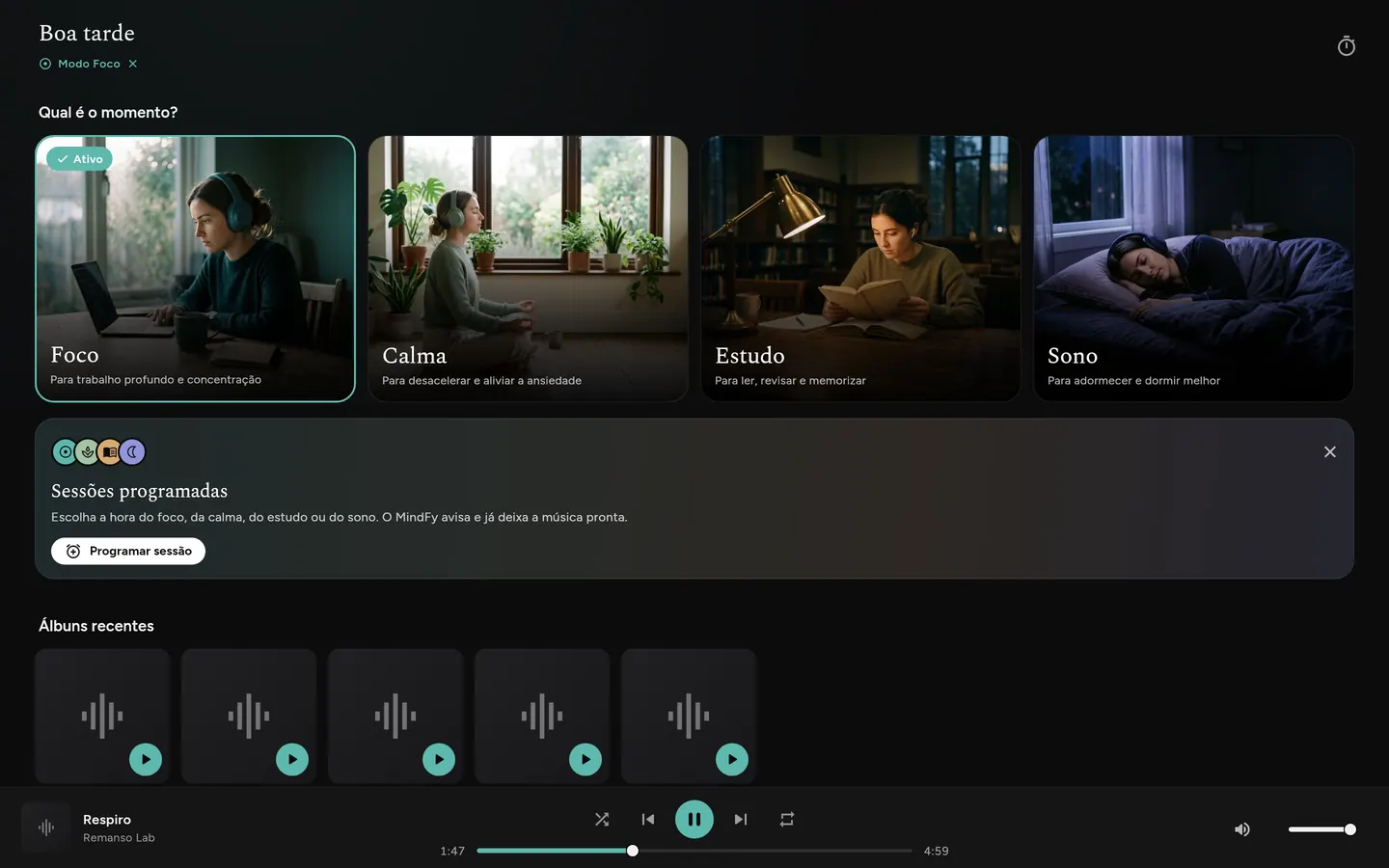This screenshot has width=1389, height=868.
Task: Click the total duration 4:59
Action: tap(937, 851)
